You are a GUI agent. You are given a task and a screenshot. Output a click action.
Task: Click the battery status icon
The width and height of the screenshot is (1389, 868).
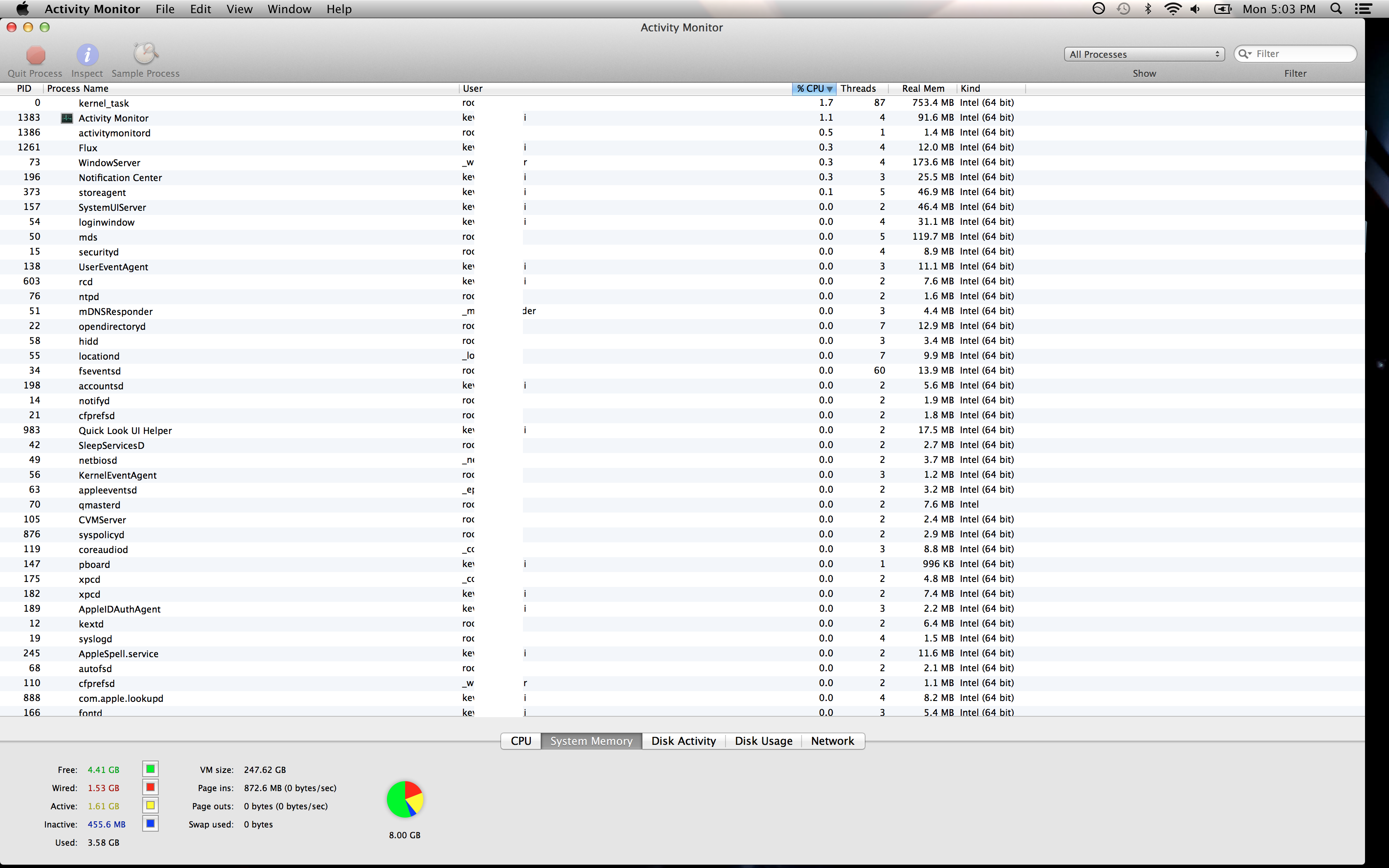tap(1222, 9)
